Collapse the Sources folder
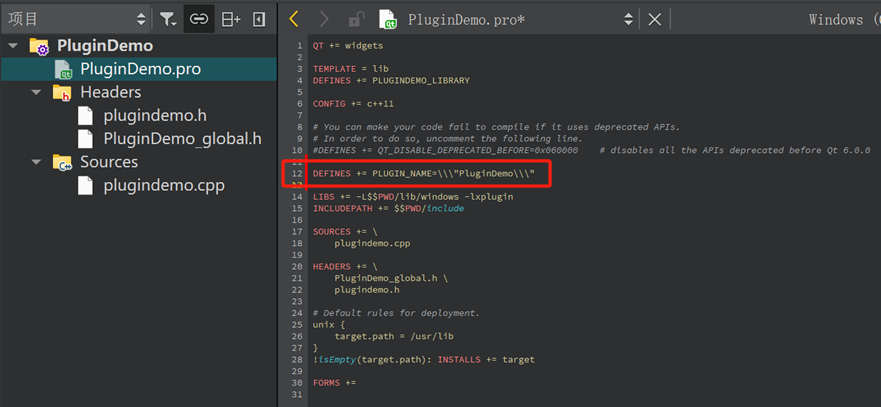Image resolution: width=881 pixels, height=407 pixels. [x=36, y=162]
